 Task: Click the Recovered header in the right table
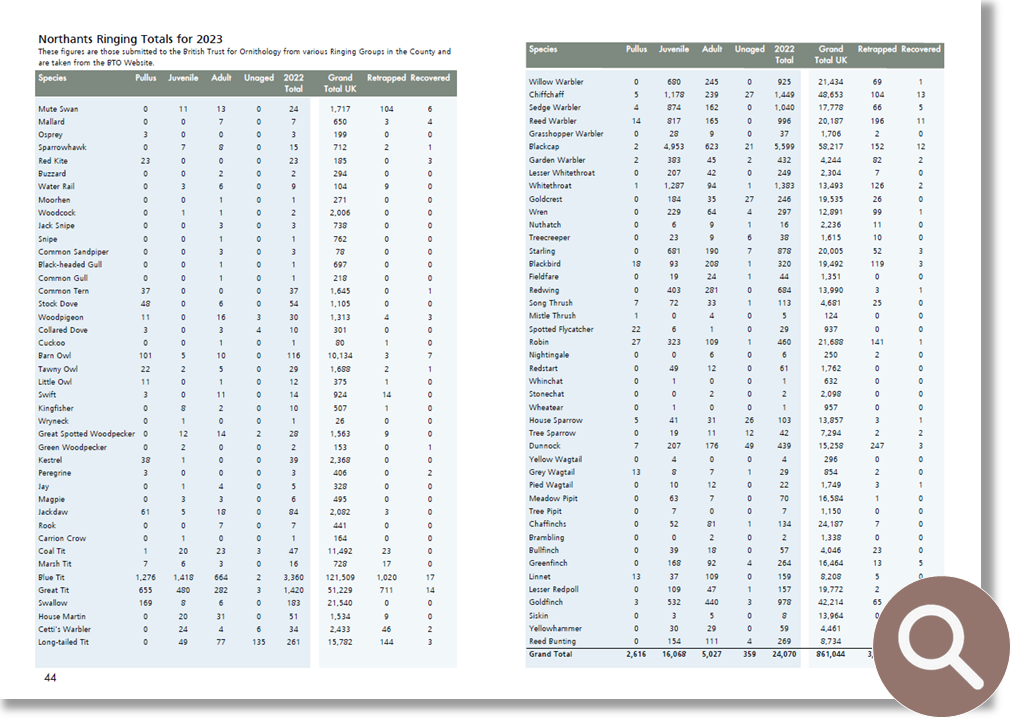(920, 49)
